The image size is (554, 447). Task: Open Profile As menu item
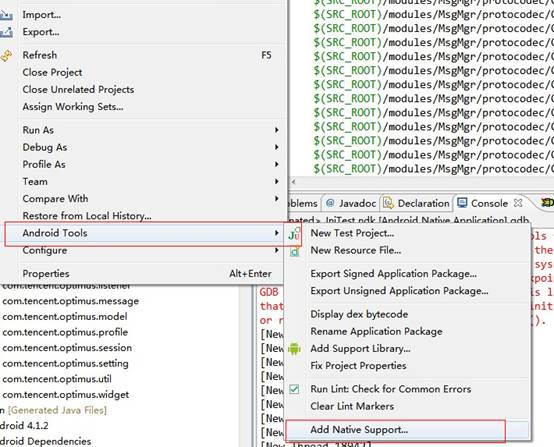pos(143,164)
